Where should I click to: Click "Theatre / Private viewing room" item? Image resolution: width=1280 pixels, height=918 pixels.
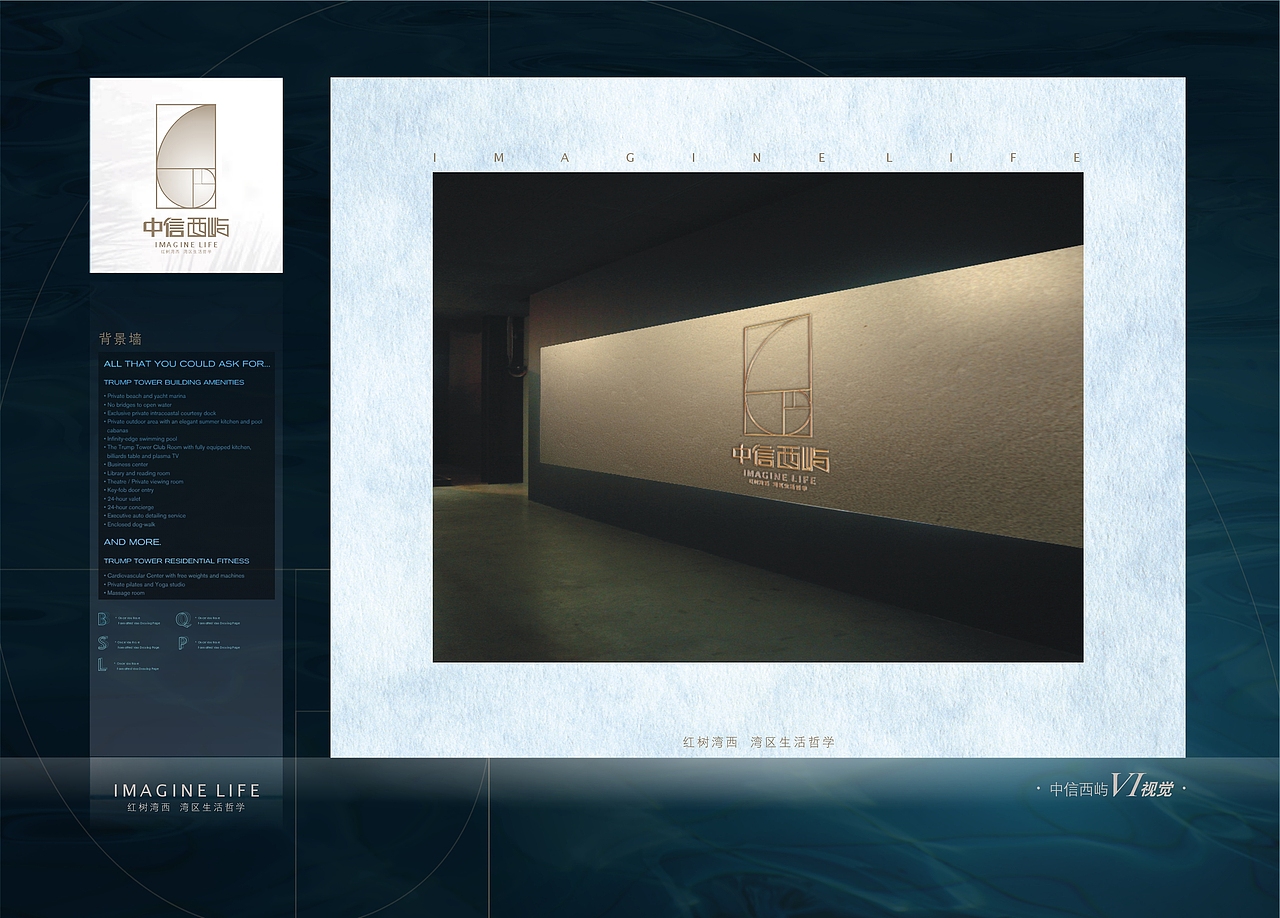point(144,482)
